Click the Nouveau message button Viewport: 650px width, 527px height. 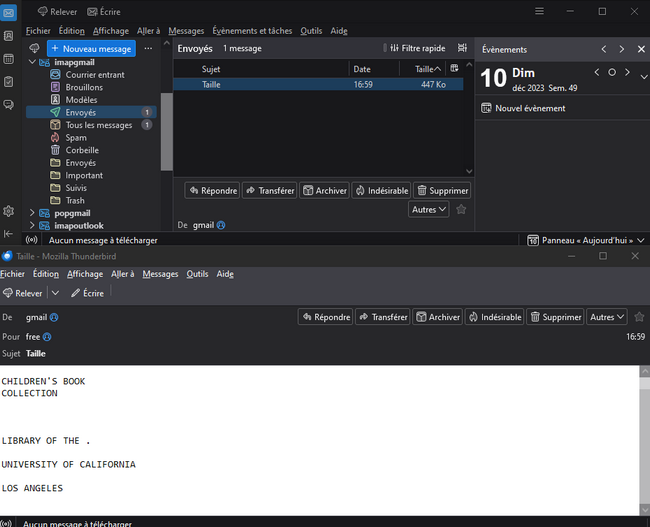(x=91, y=49)
